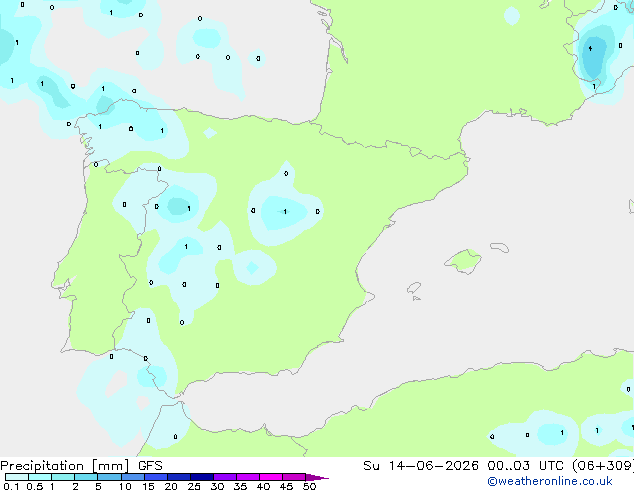
Task: Pick the 40–45 mm magenta legend swatch
Action: (x=271, y=477)
